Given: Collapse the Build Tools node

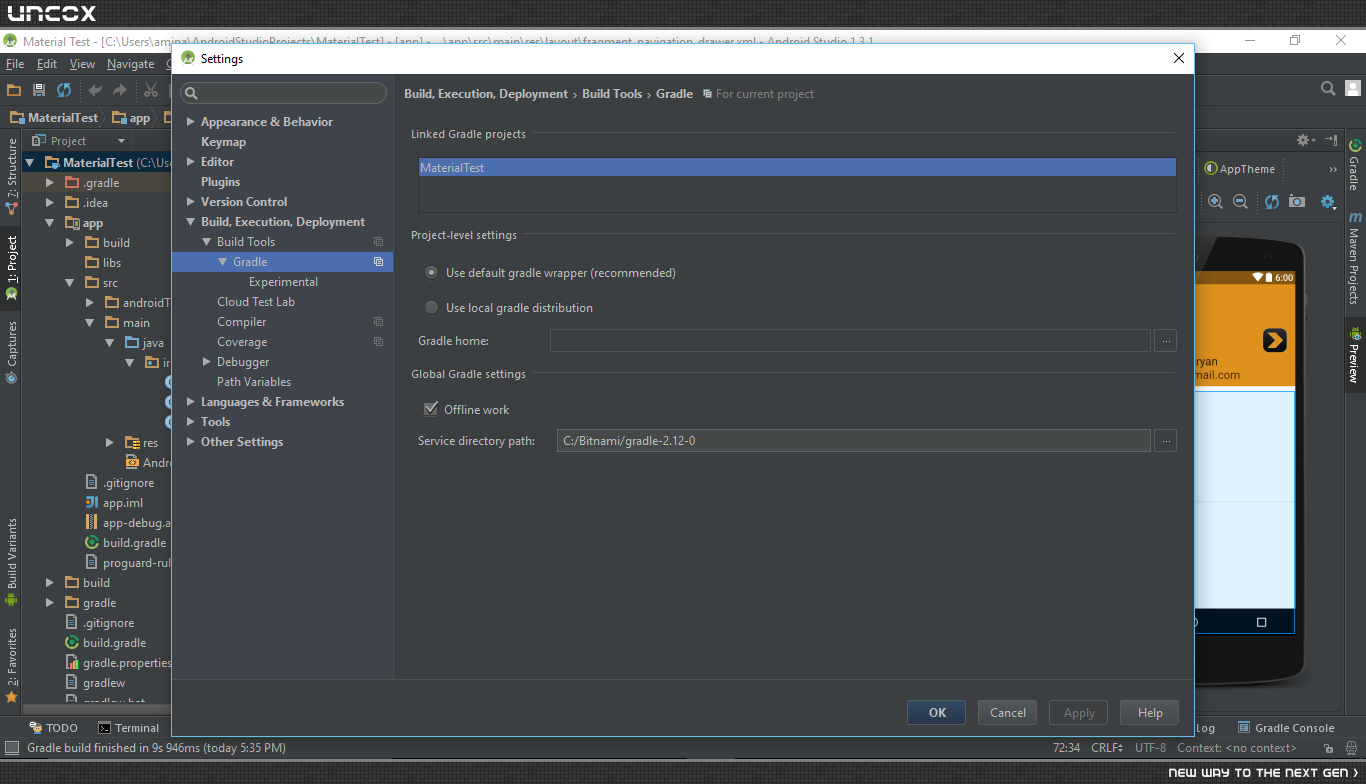Looking at the screenshot, I should pyautogui.click(x=207, y=242).
